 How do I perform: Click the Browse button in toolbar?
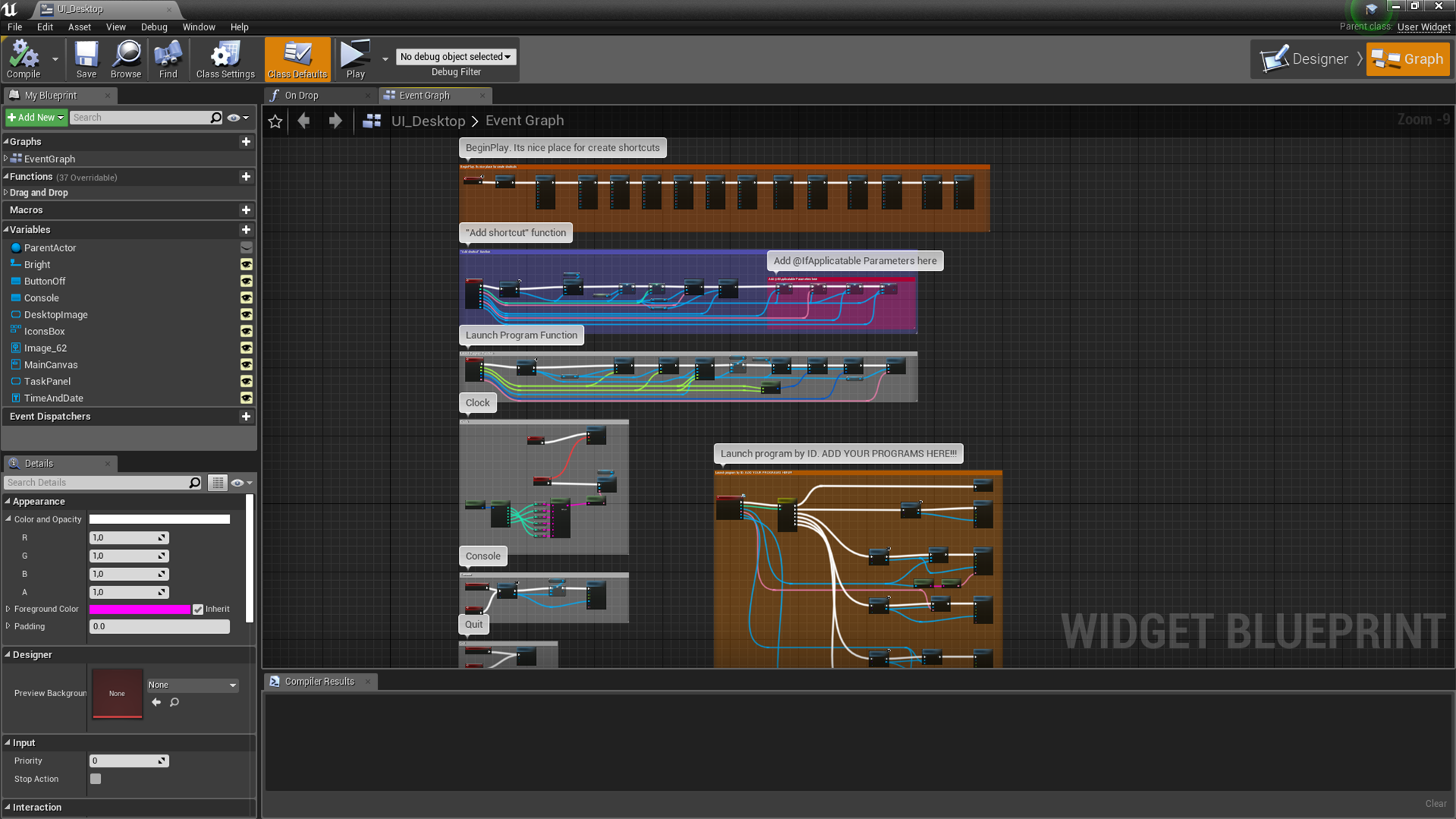point(127,59)
